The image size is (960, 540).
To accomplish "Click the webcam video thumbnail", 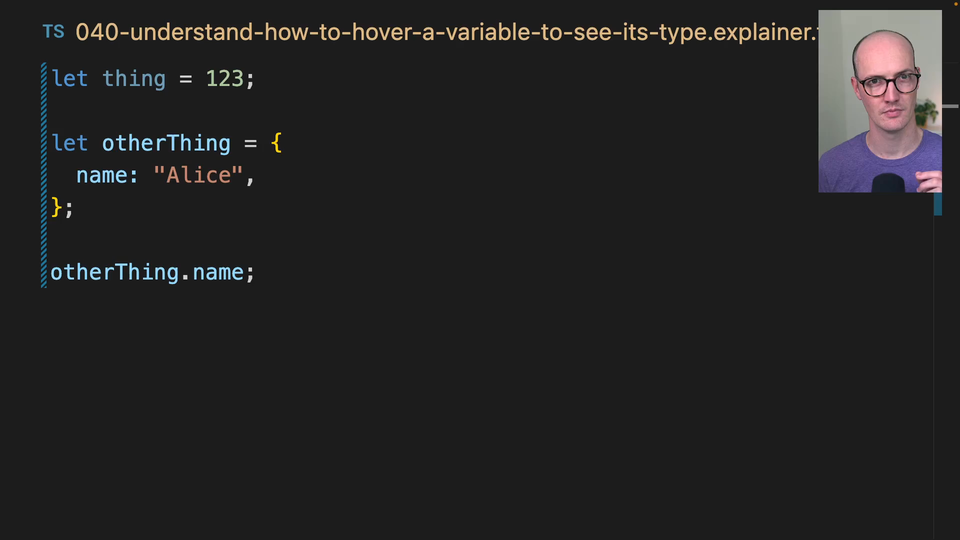I will point(879,101).
